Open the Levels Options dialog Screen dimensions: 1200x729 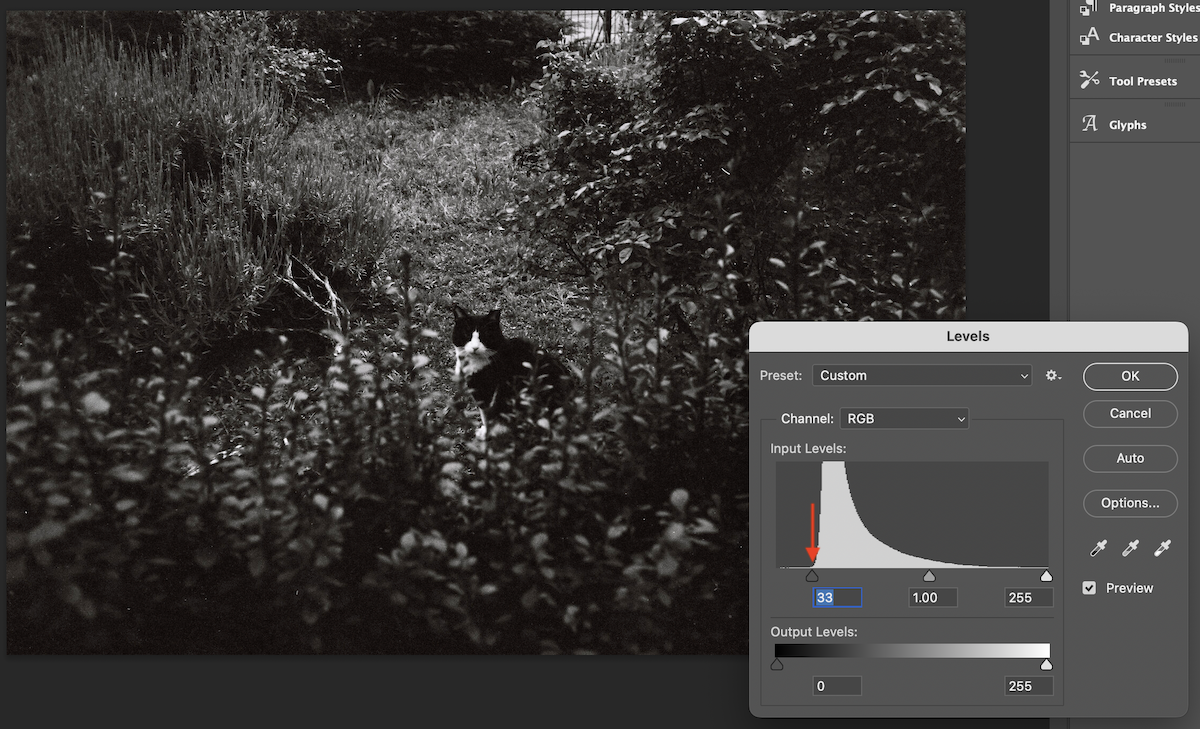coord(1130,503)
